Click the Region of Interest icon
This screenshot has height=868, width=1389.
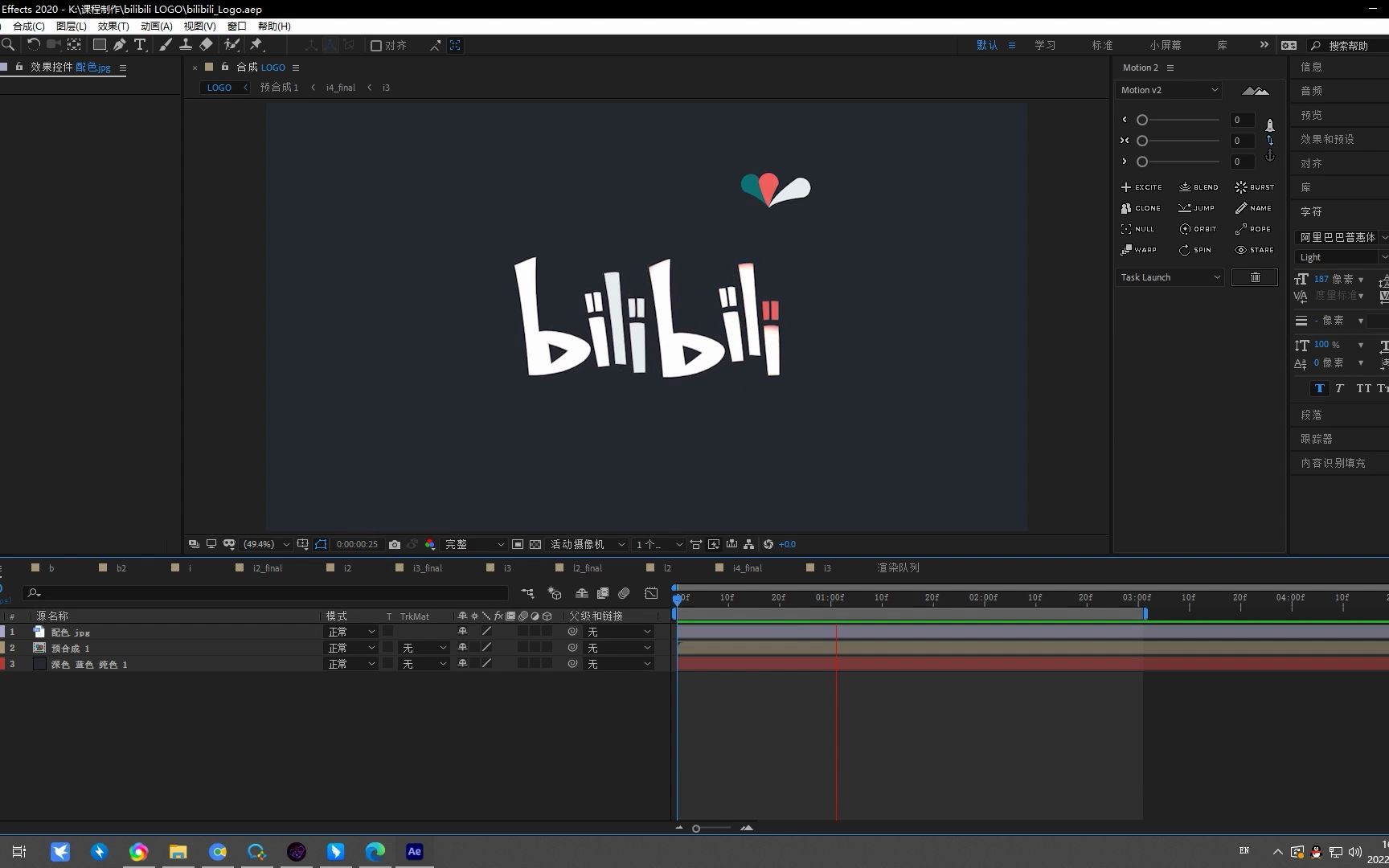[518, 544]
